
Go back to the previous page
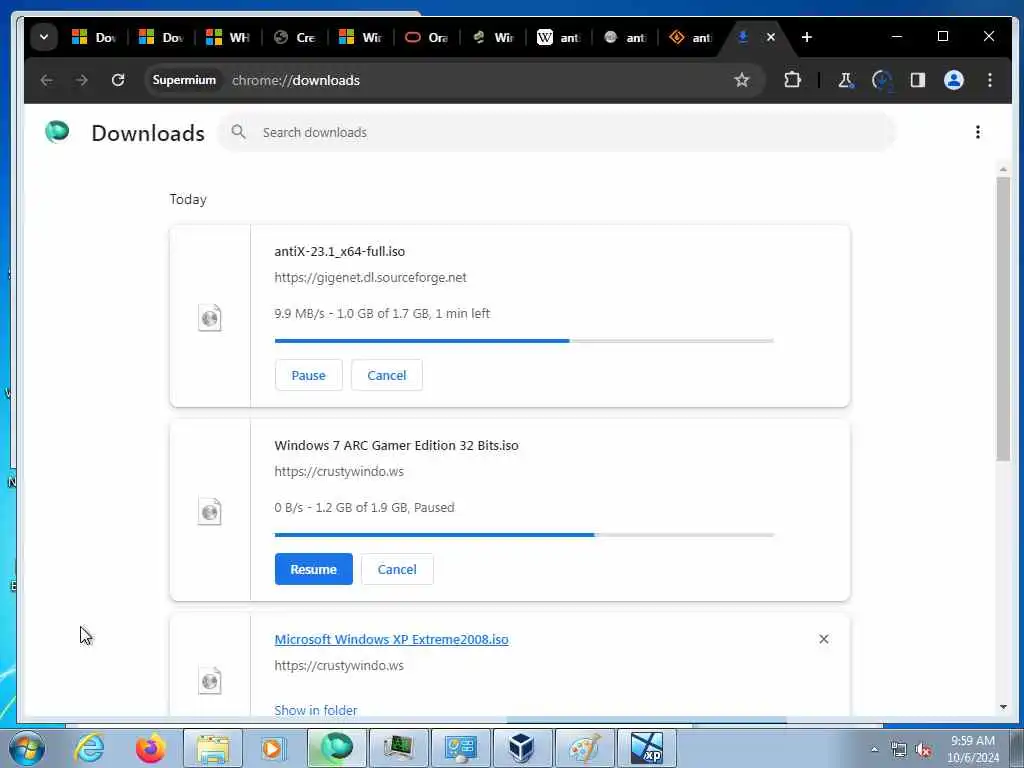click(x=46, y=80)
